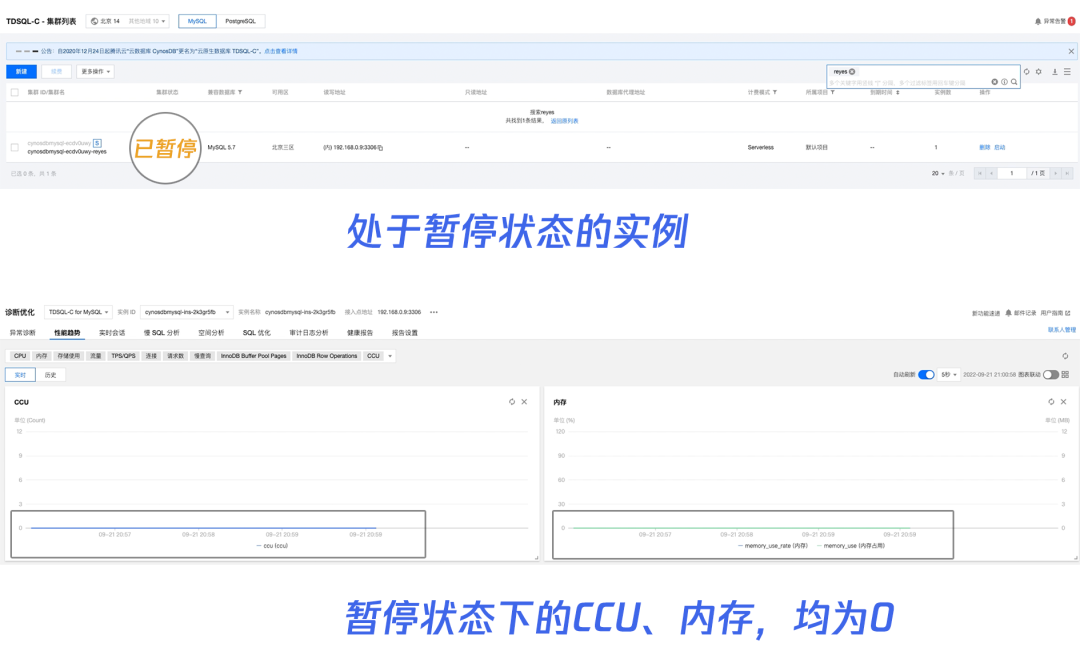Show the search info tooltip icon
Viewport: 1080px width, 659px height.
click(1004, 82)
